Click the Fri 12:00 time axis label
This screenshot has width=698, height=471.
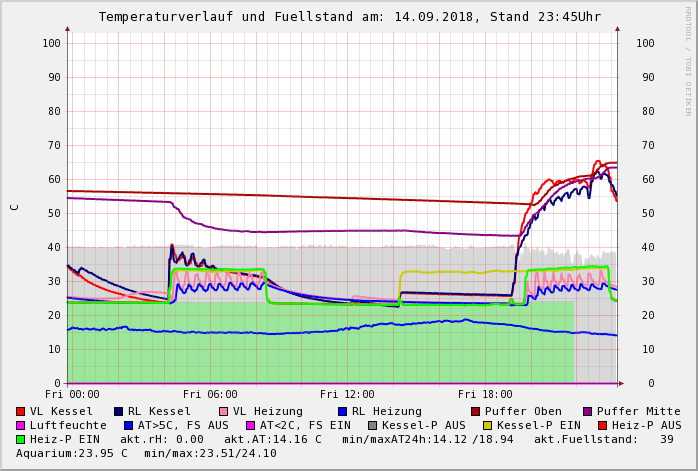point(347,394)
